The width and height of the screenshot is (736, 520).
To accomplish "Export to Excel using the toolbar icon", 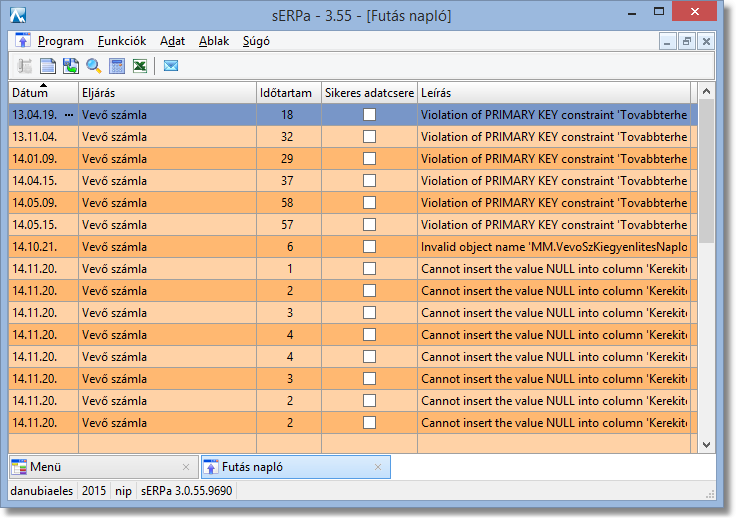I will pos(140,66).
